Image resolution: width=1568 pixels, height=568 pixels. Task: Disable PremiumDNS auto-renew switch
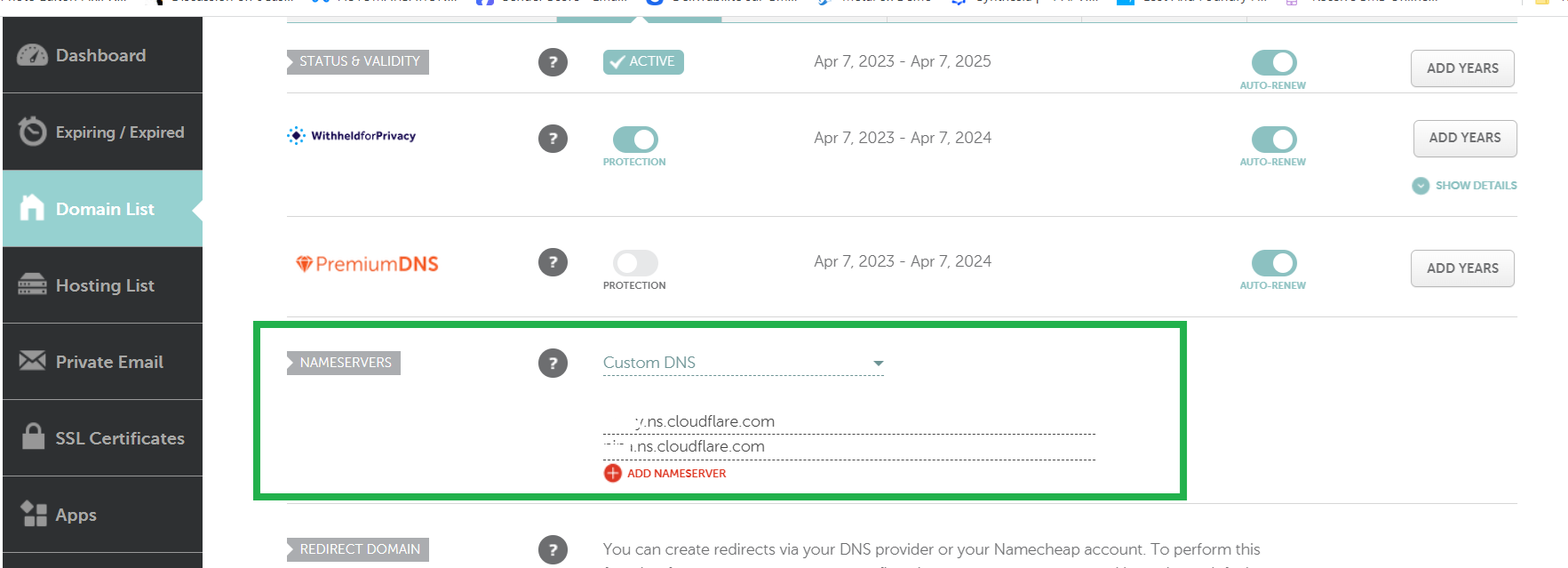click(x=1274, y=263)
